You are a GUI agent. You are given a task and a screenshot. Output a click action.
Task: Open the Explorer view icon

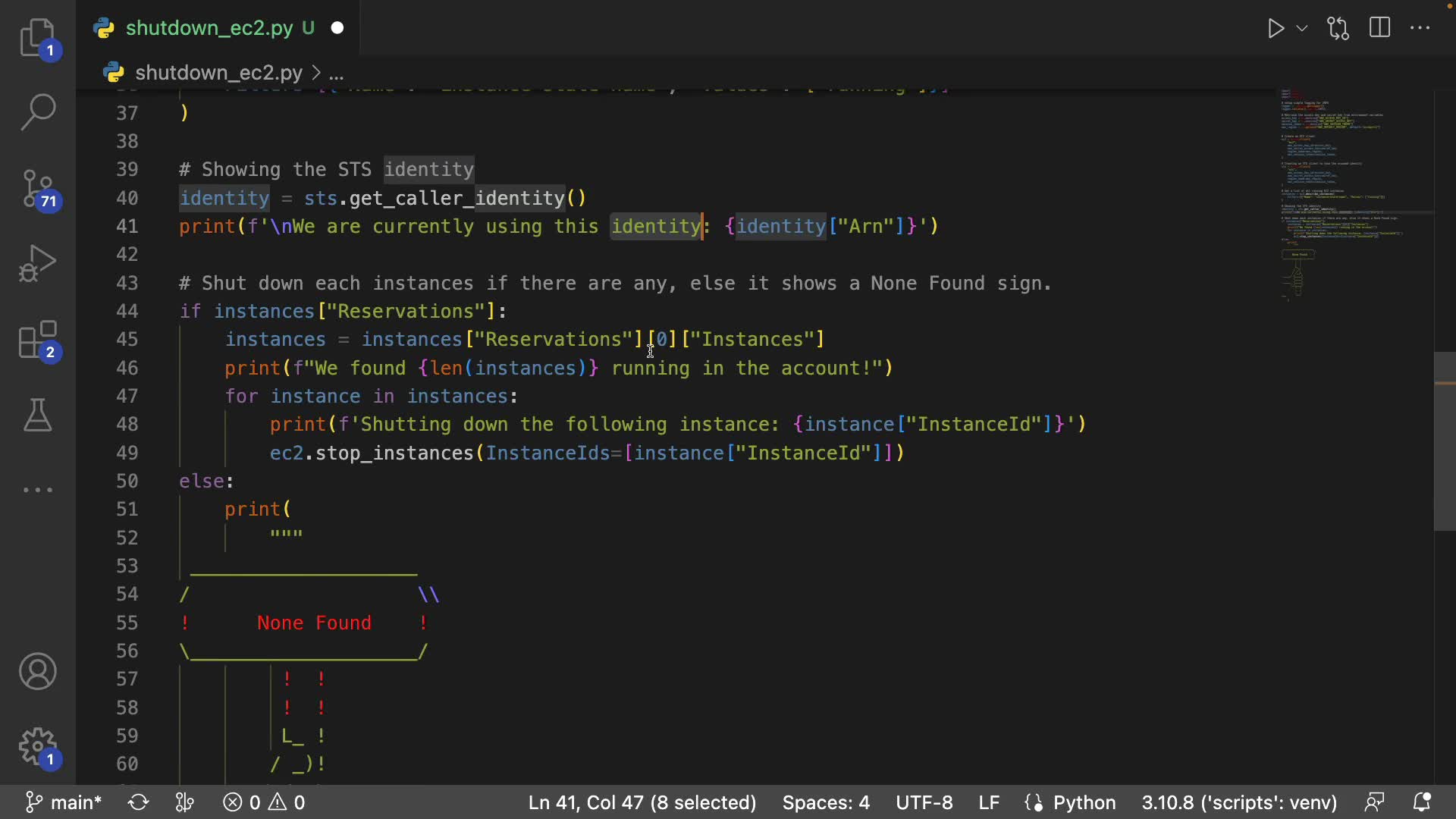[x=37, y=37]
